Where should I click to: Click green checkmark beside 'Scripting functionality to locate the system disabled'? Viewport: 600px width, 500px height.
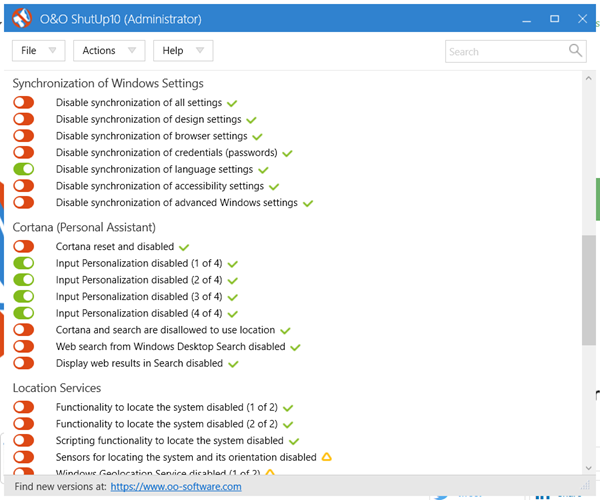click(293, 440)
